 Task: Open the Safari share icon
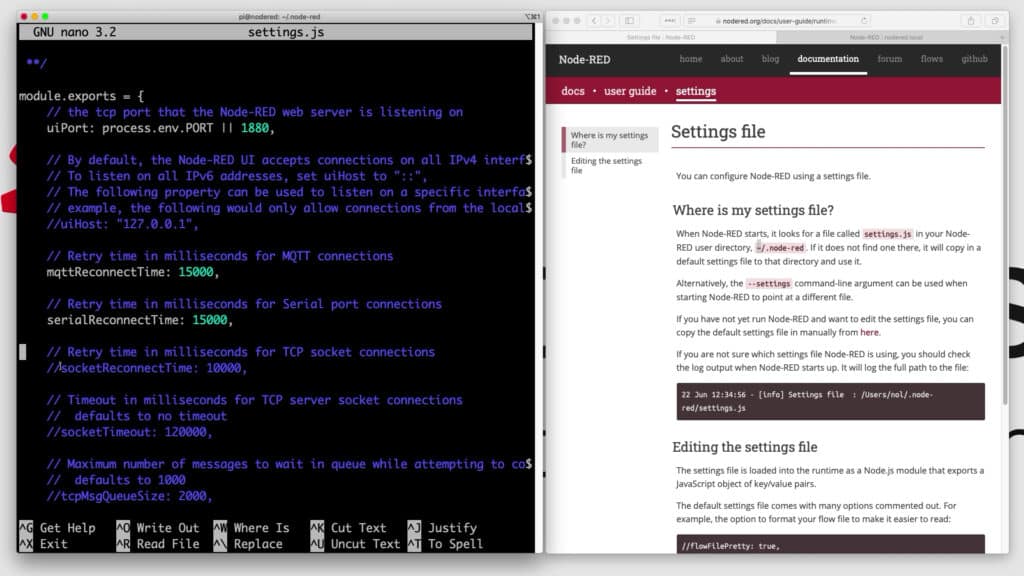point(971,21)
